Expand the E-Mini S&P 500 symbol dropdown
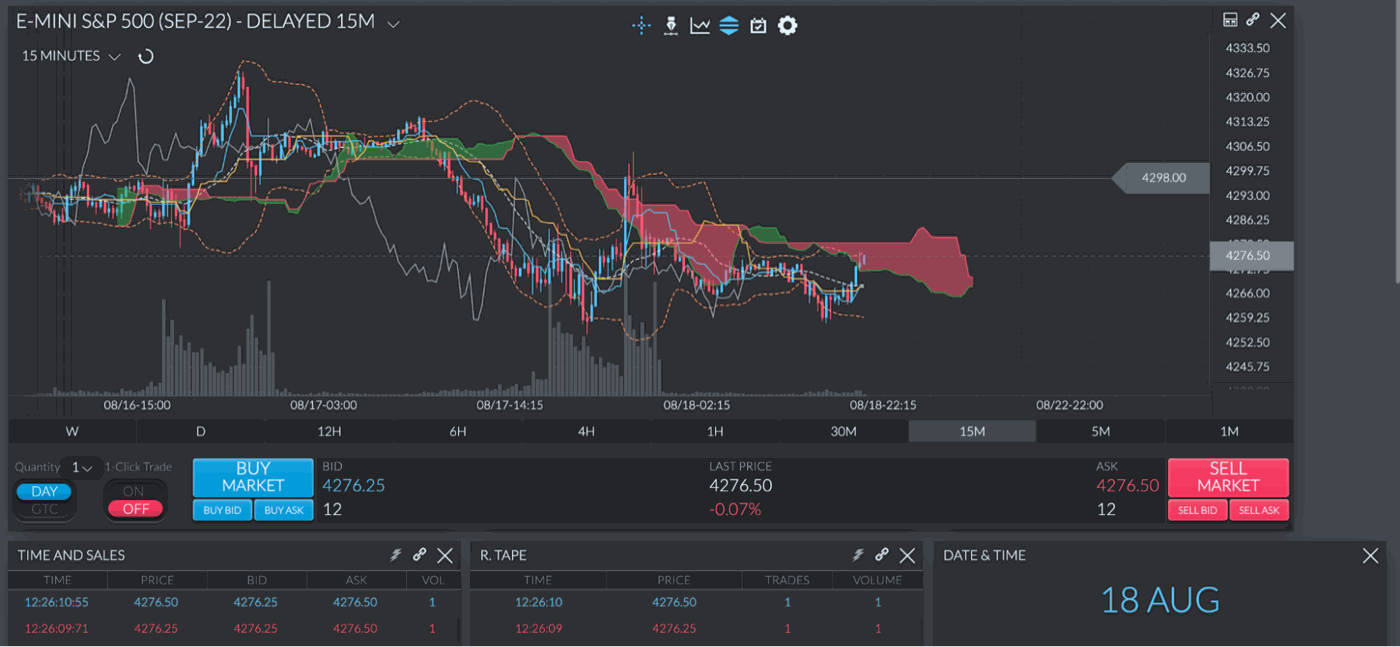The width and height of the screenshot is (1400, 647). click(x=394, y=24)
